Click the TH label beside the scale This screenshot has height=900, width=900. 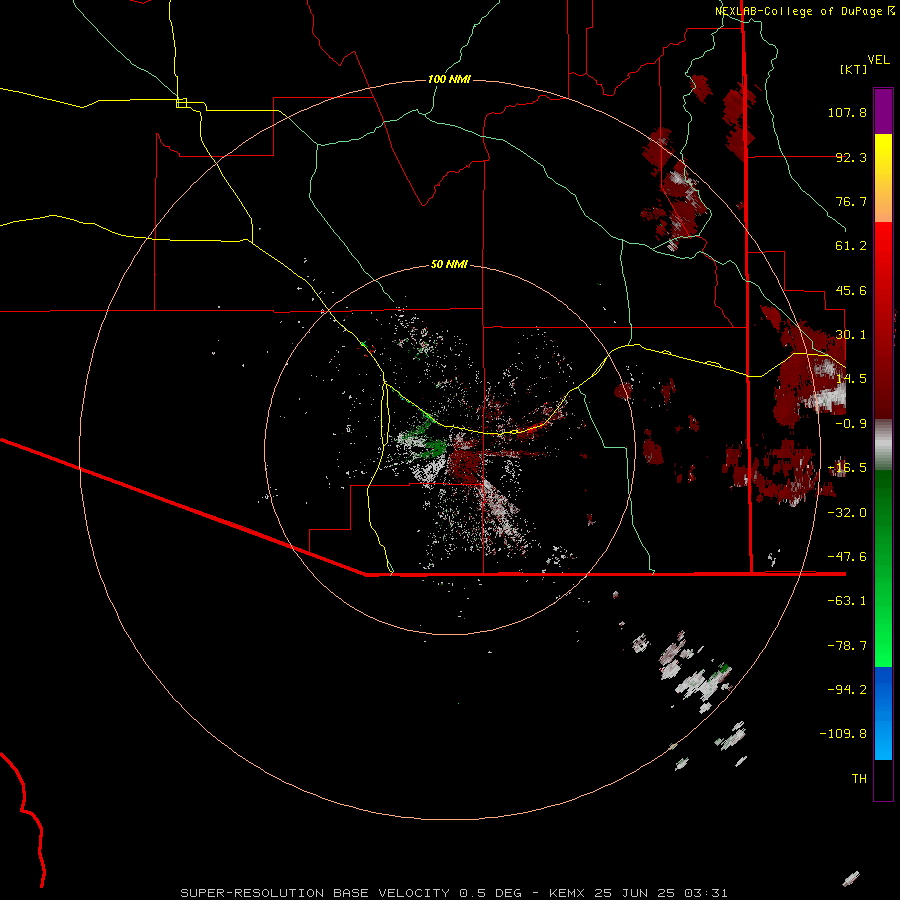(859, 779)
